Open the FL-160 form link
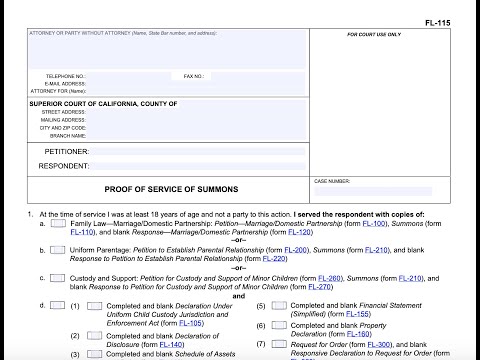Viewport: 480px width, 360px height. point(358,334)
